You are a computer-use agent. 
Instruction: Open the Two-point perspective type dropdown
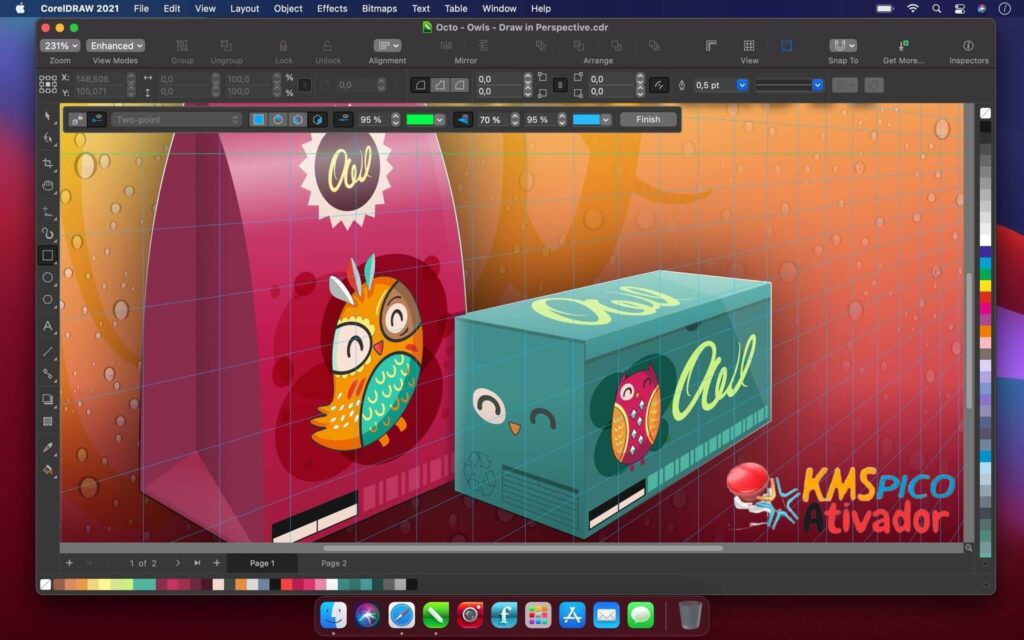(176, 120)
